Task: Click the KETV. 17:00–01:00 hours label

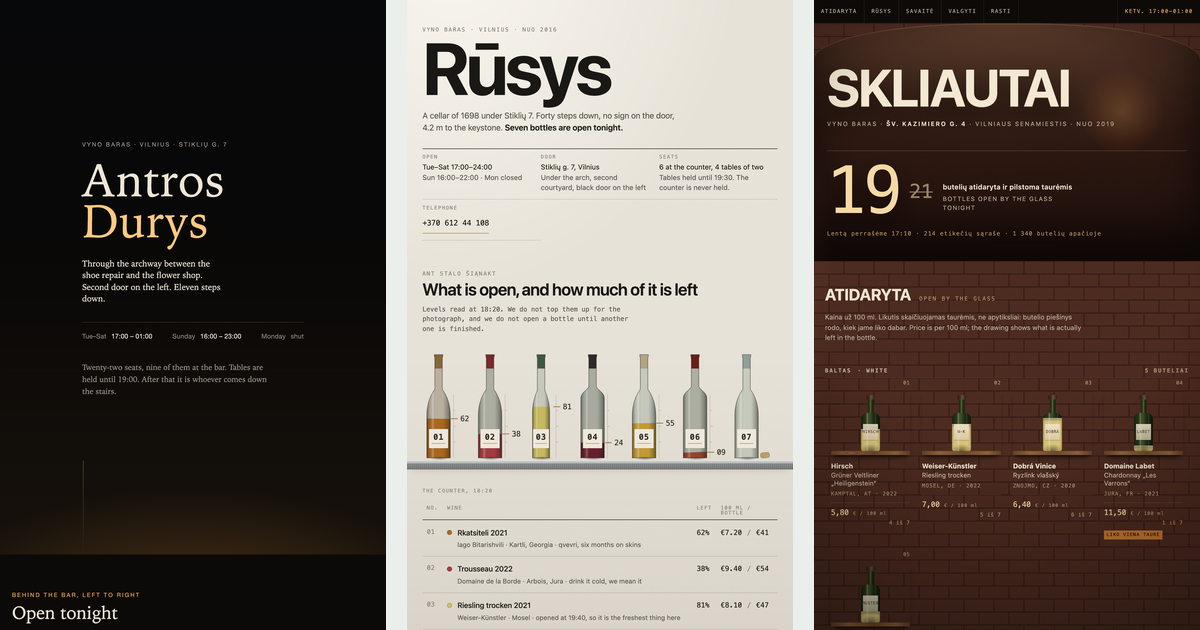Action: point(1159,10)
